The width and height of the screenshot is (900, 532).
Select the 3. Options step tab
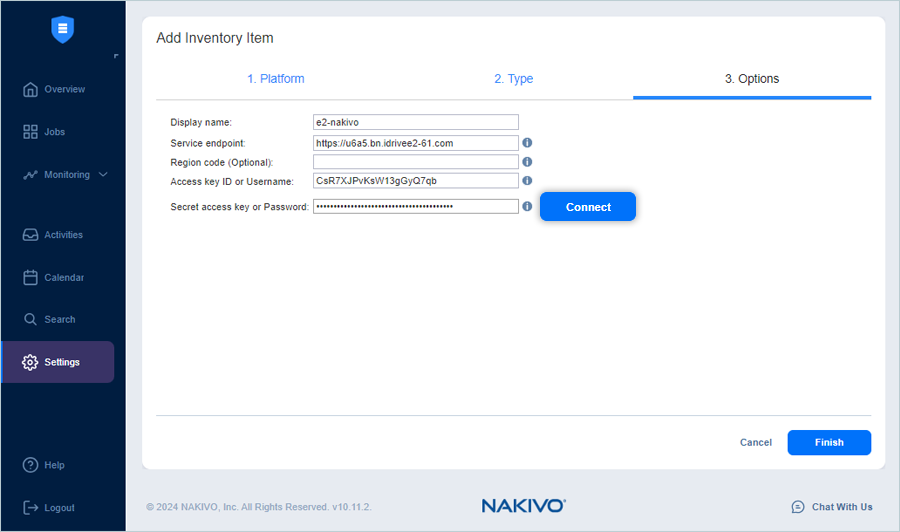pyautogui.click(x=752, y=79)
